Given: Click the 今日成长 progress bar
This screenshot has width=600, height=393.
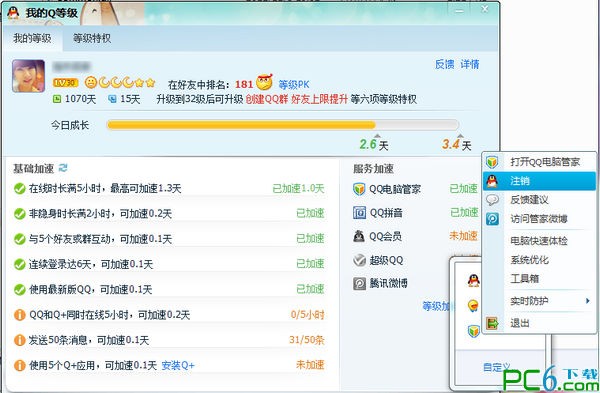Looking at the screenshot, I should pos(283,125).
